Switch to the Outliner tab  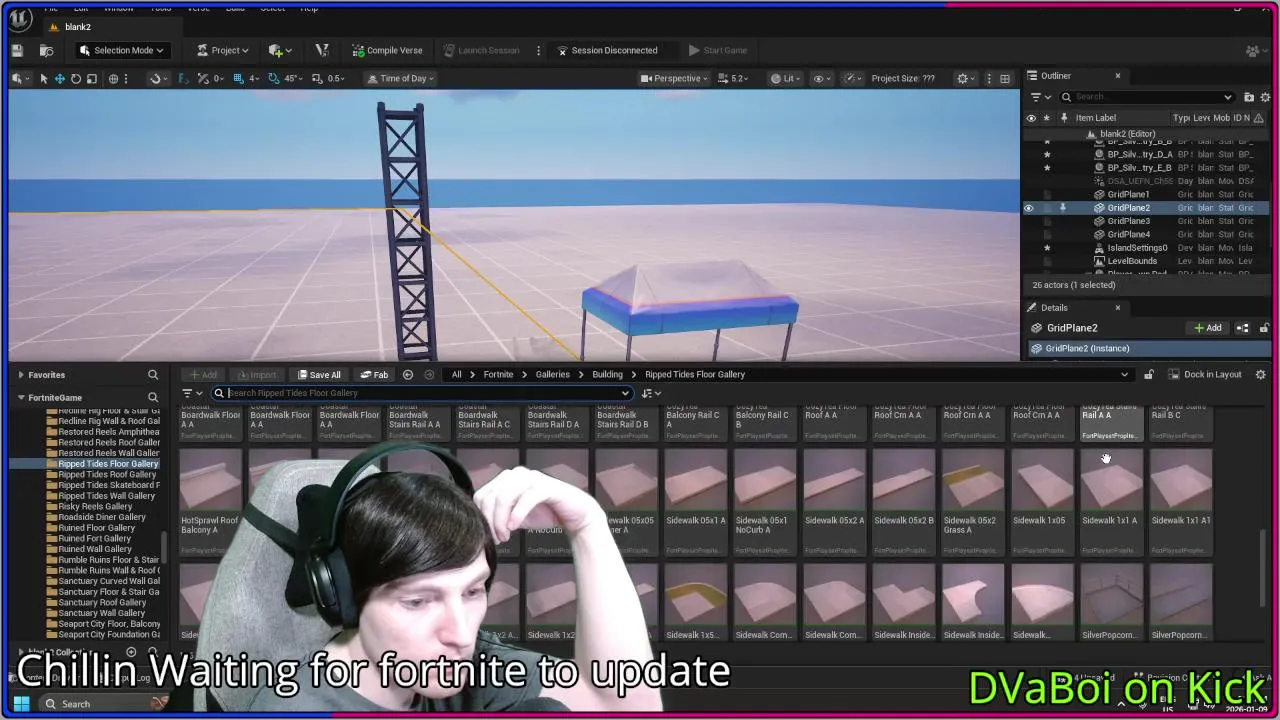[1055, 76]
